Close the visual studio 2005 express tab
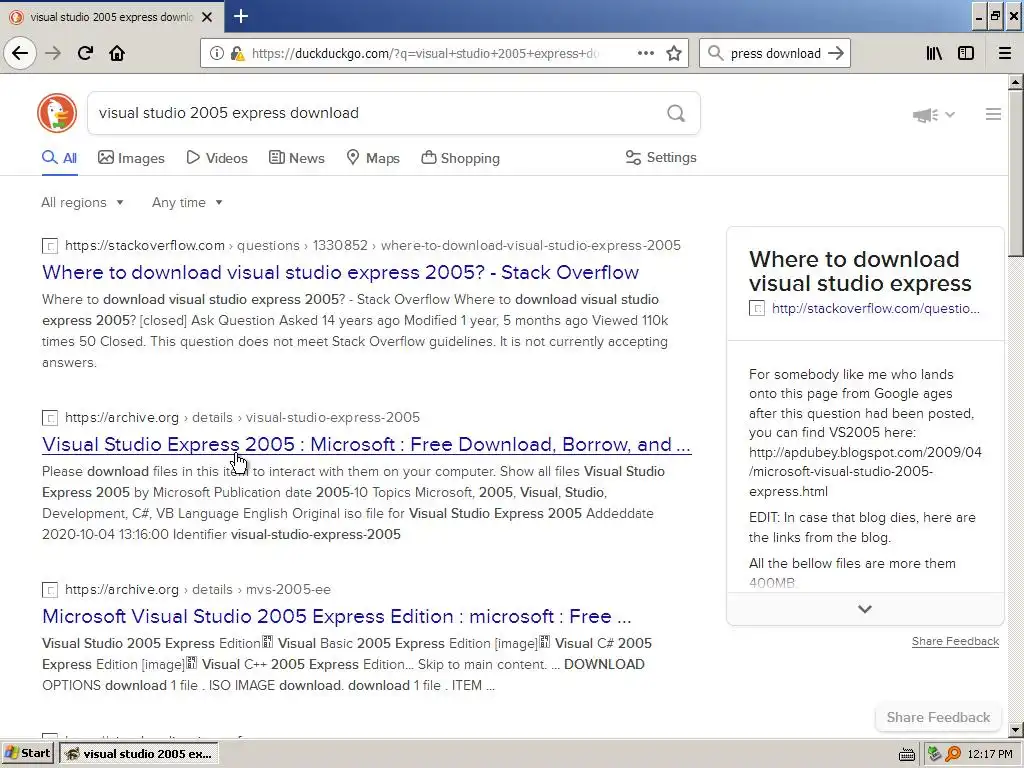 pyautogui.click(x=207, y=17)
